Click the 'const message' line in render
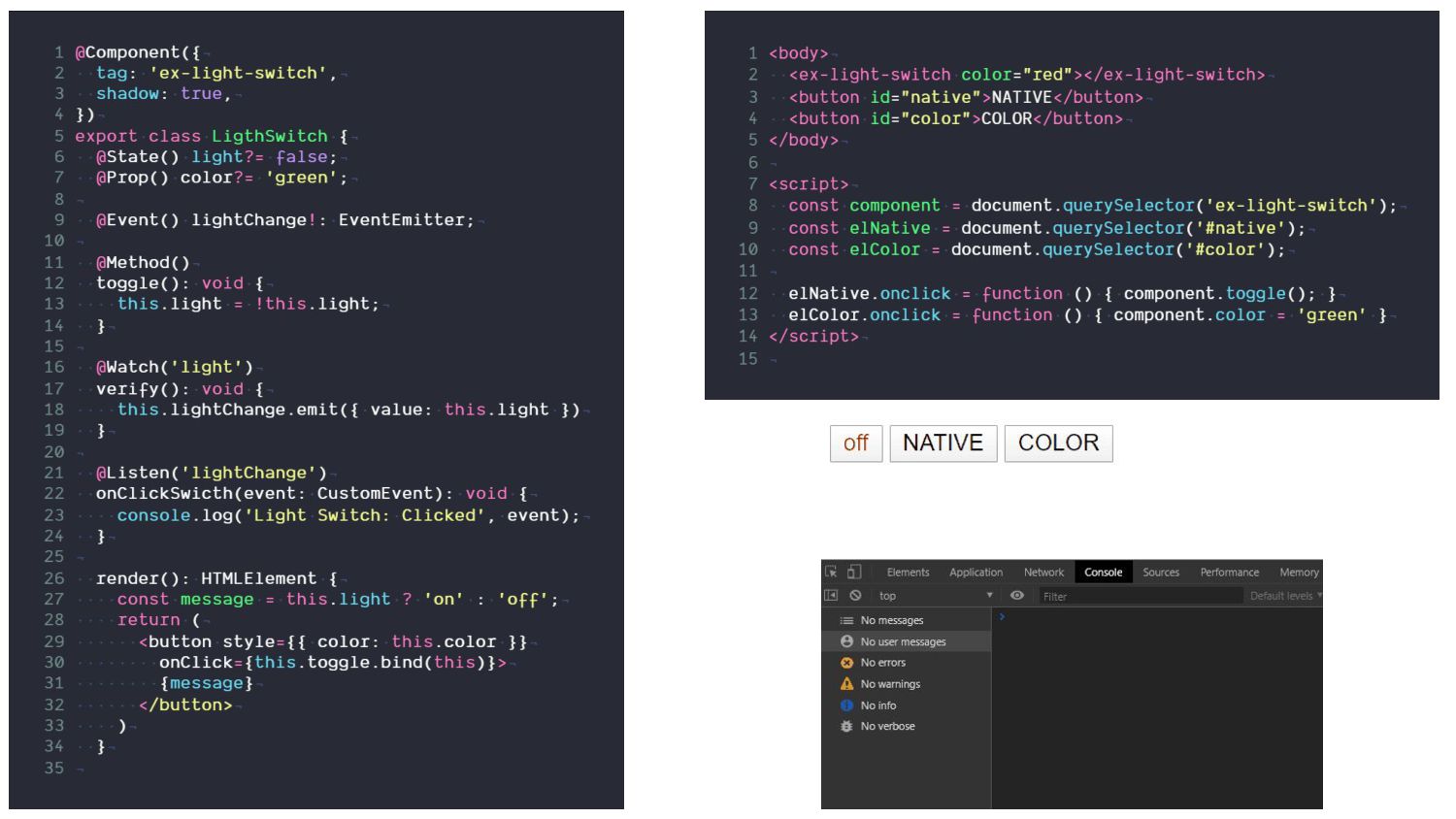This screenshot has width=1456, height=819. pos(339,600)
